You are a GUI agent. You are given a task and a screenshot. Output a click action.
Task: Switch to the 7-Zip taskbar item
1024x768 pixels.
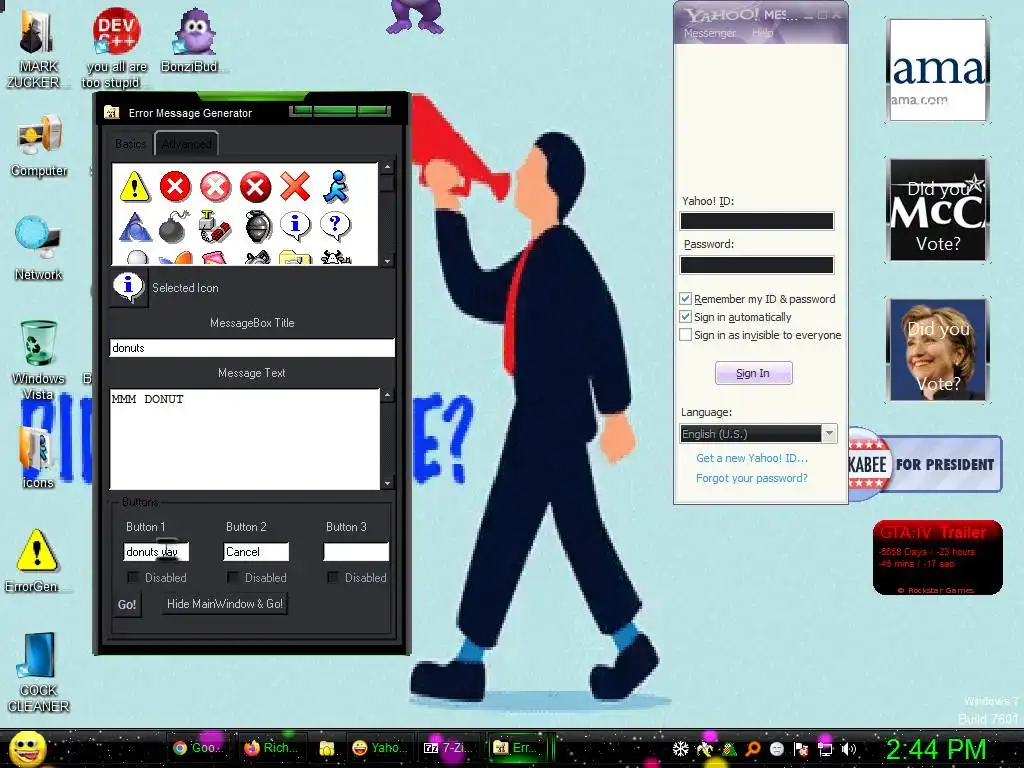(x=447, y=748)
